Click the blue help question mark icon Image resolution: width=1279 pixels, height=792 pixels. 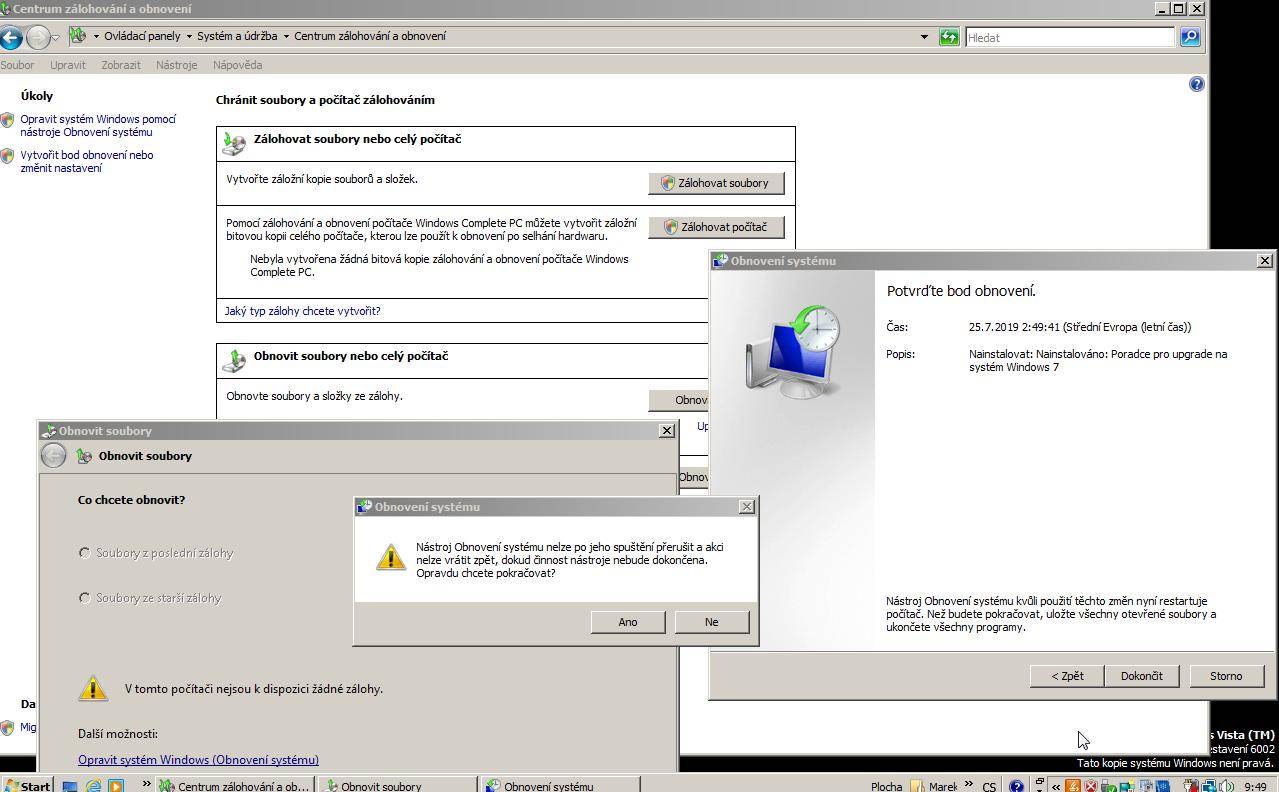(x=1196, y=84)
